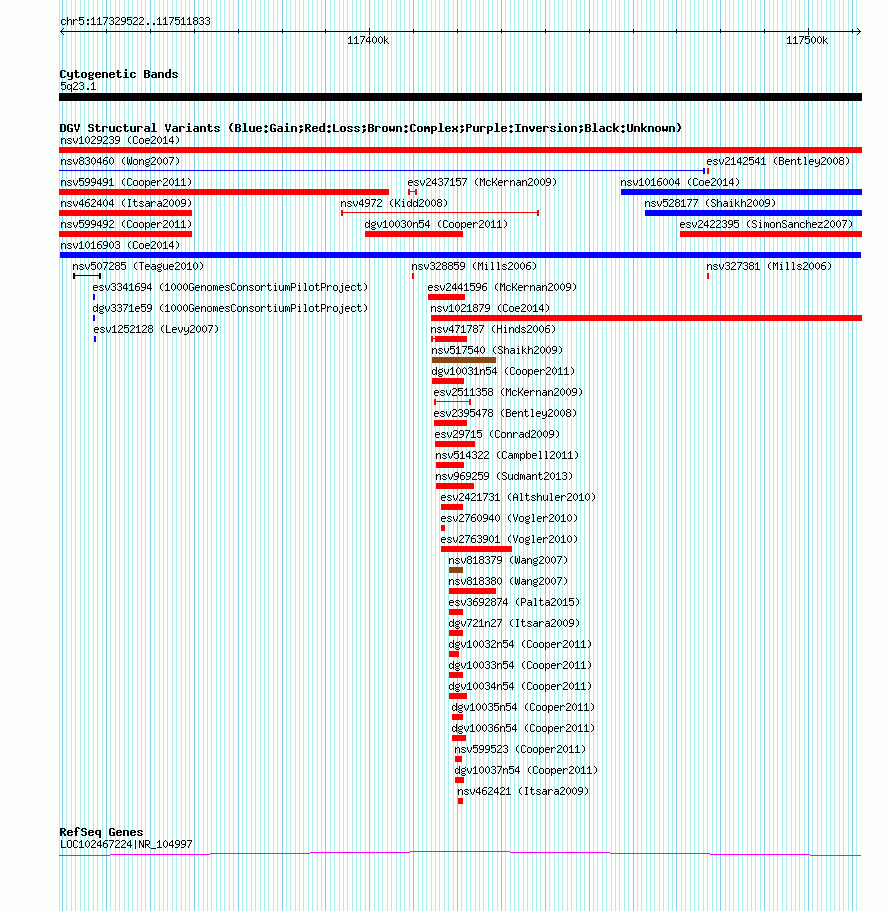Open the dgv10030n54 (Cooper2011) variant

pyautogui.click(x=436, y=224)
